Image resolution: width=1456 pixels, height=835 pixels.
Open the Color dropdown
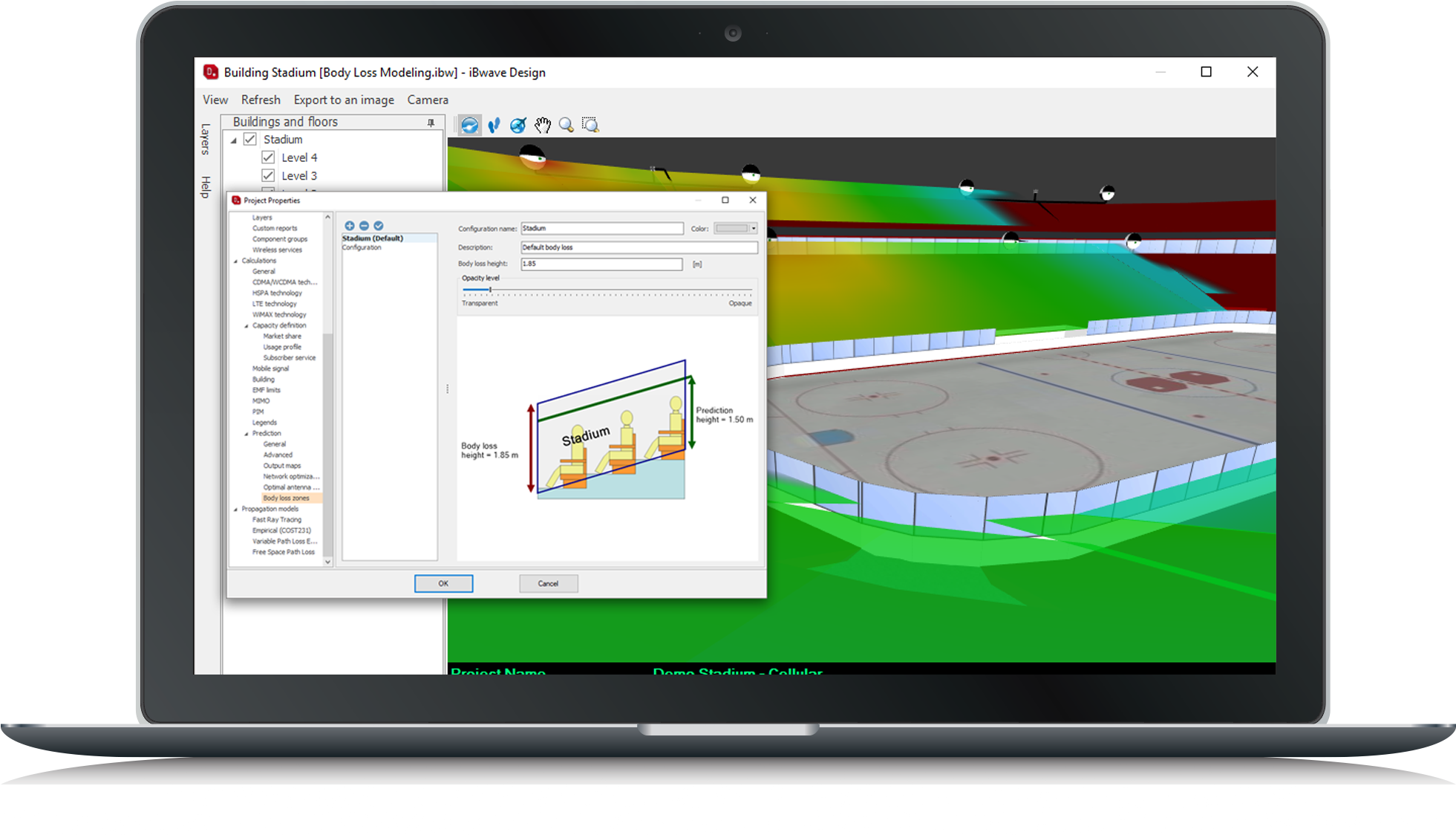point(754,229)
